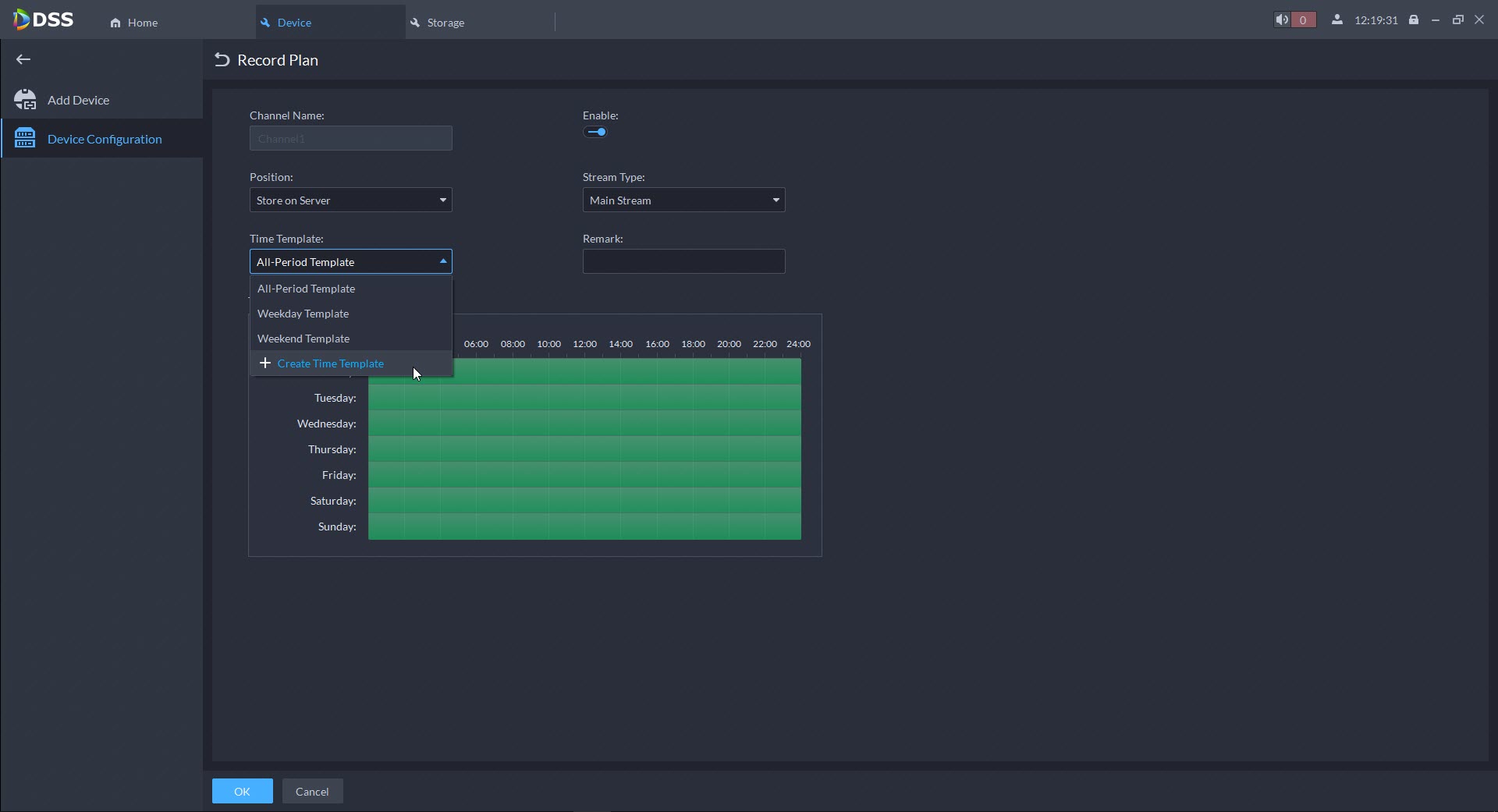Viewport: 1498px width, 812px height.
Task: Click the DSS logo
Action: pos(44,20)
